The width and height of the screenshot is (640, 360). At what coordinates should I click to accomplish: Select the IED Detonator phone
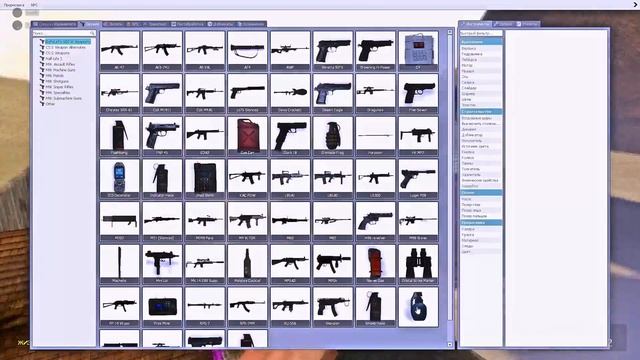pyautogui.click(x=119, y=179)
